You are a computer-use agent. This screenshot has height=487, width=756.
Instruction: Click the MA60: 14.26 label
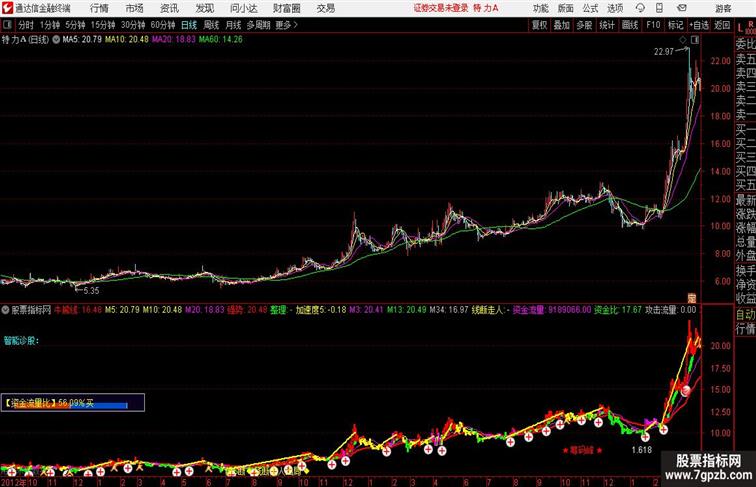pos(221,40)
